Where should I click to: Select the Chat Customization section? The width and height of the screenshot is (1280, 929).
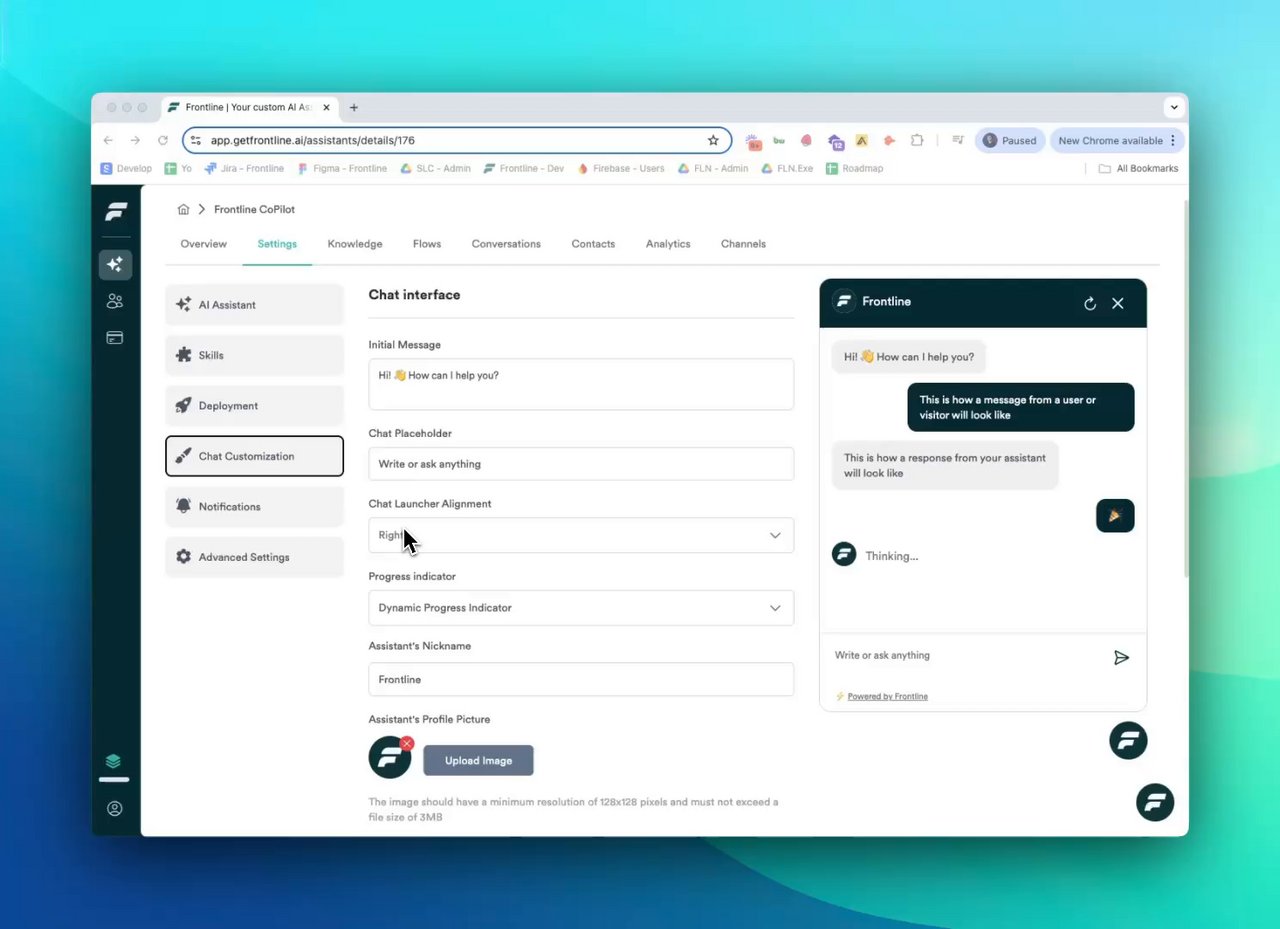(x=254, y=456)
